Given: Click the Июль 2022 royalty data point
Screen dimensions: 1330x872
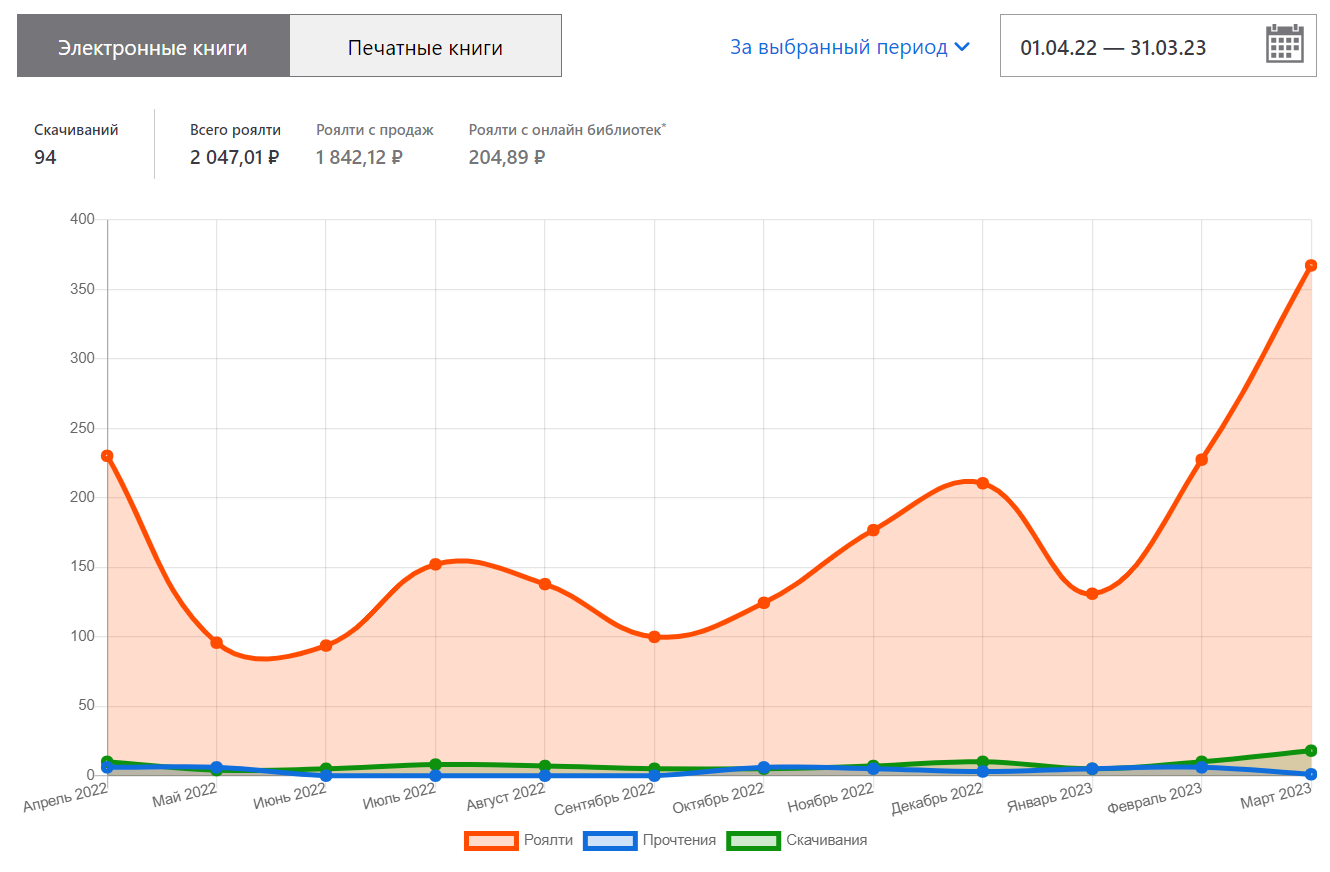Looking at the screenshot, I should [x=435, y=564].
